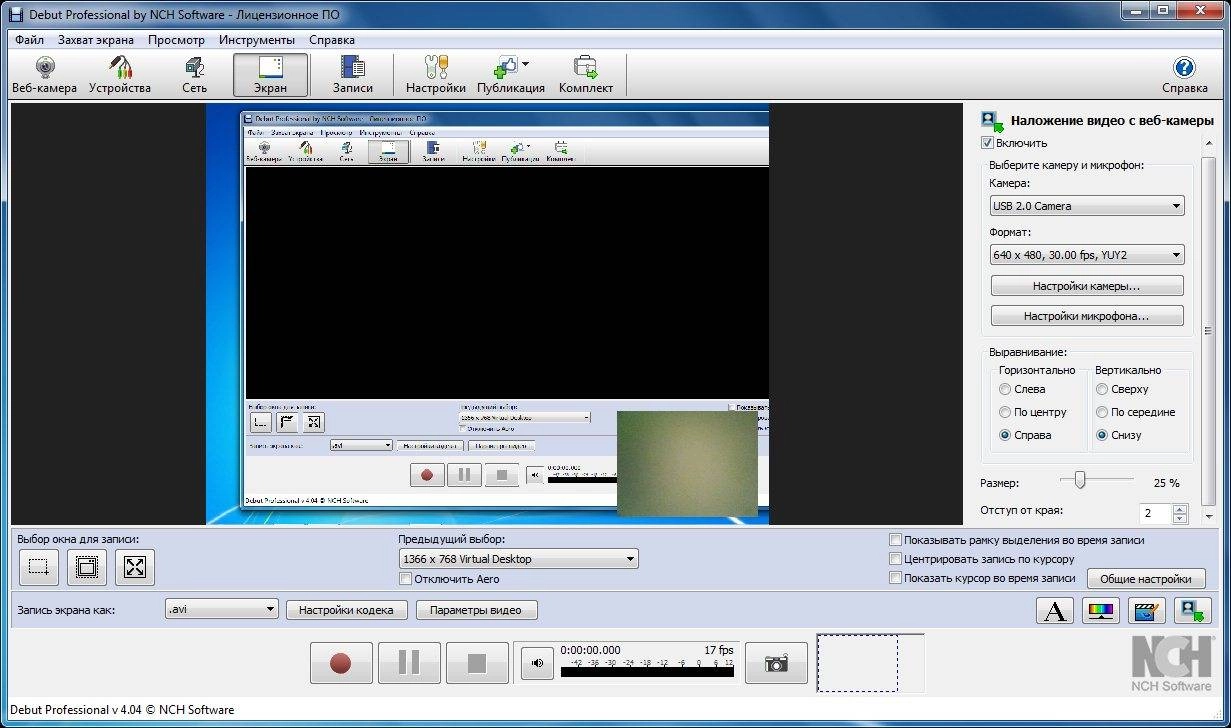The width and height of the screenshot is (1231, 728).
Task: Open the Формат dropdown 640 x 480
Action: click(1087, 255)
